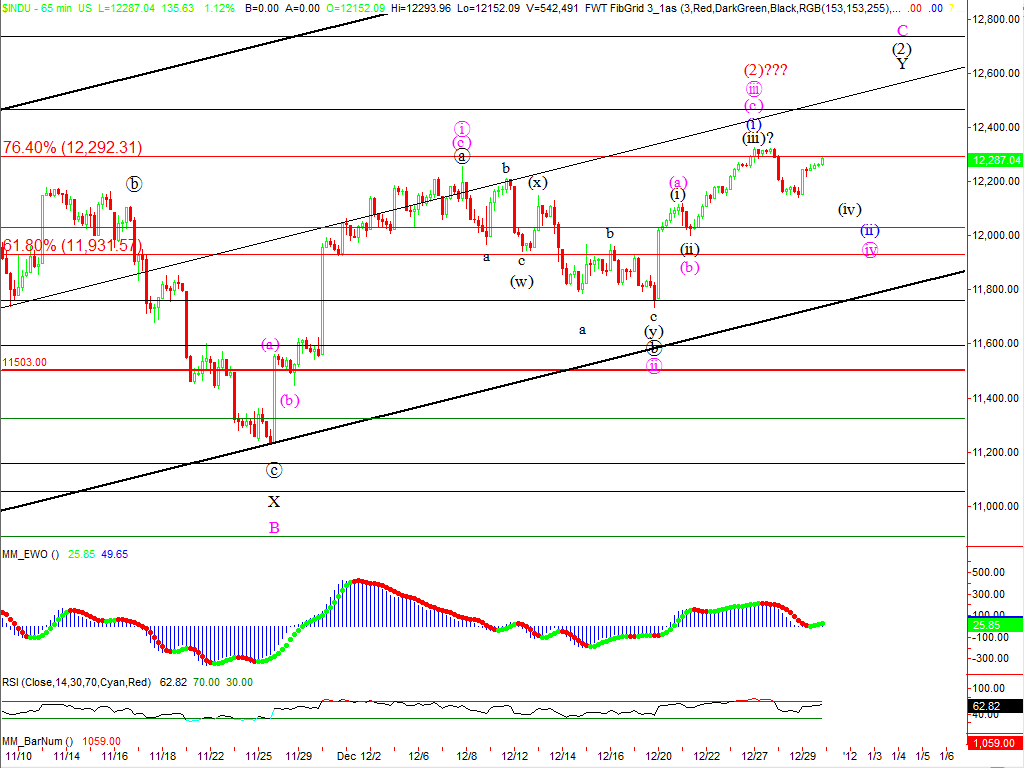Click the 12/20 date on the time axis
1024x768 pixels.
pos(658,757)
